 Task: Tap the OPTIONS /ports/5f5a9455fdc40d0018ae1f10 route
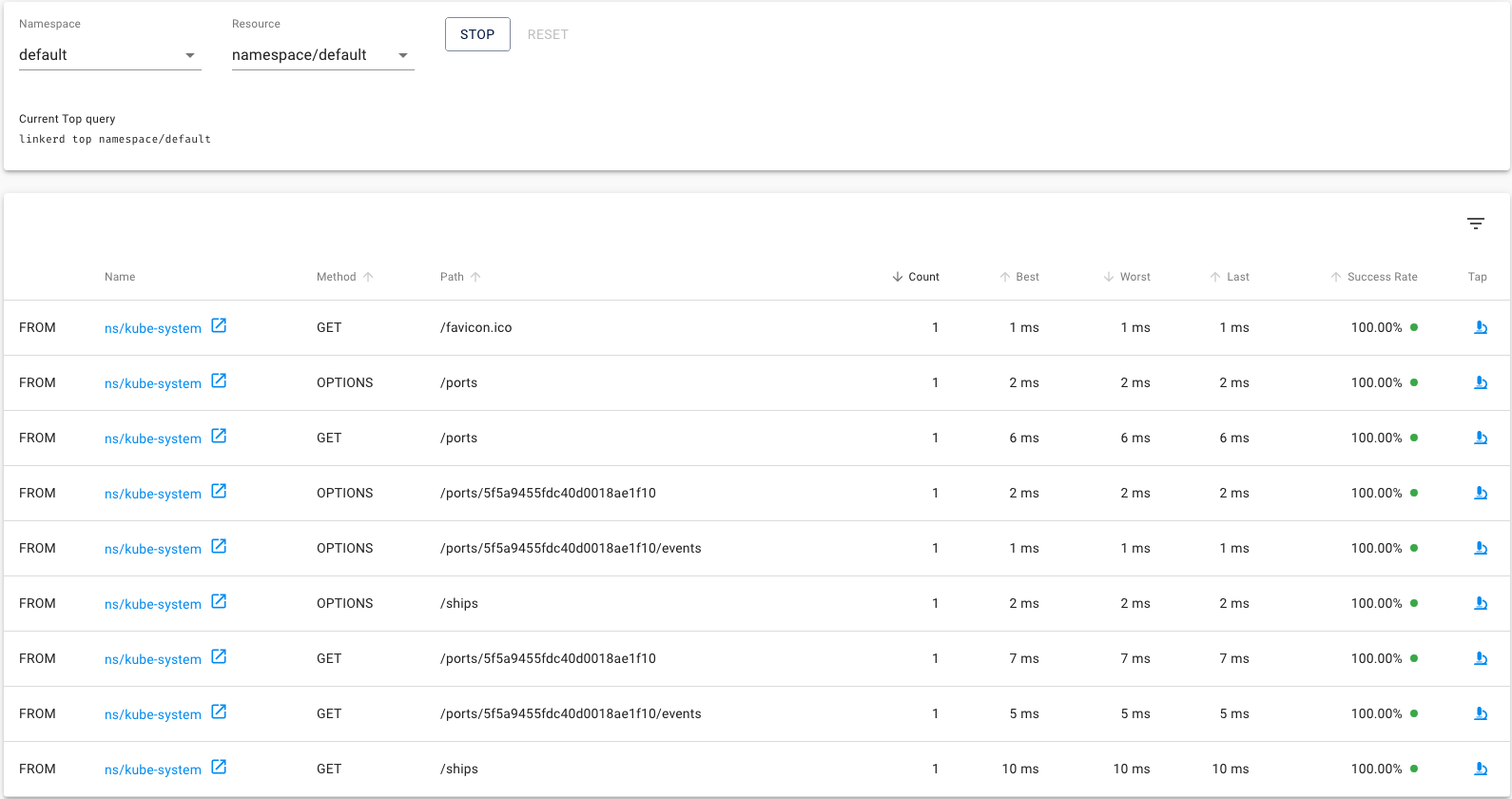click(x=1481, y=493)
